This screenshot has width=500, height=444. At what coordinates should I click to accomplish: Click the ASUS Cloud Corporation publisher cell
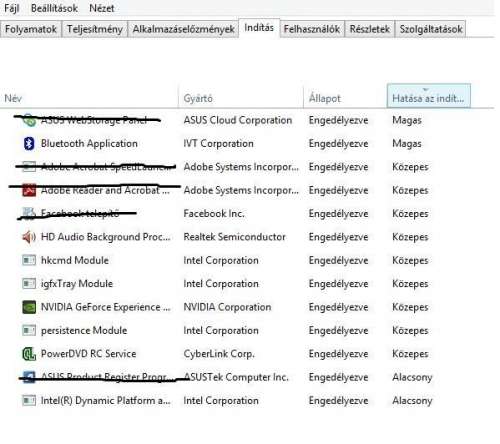tap(238, 120)
